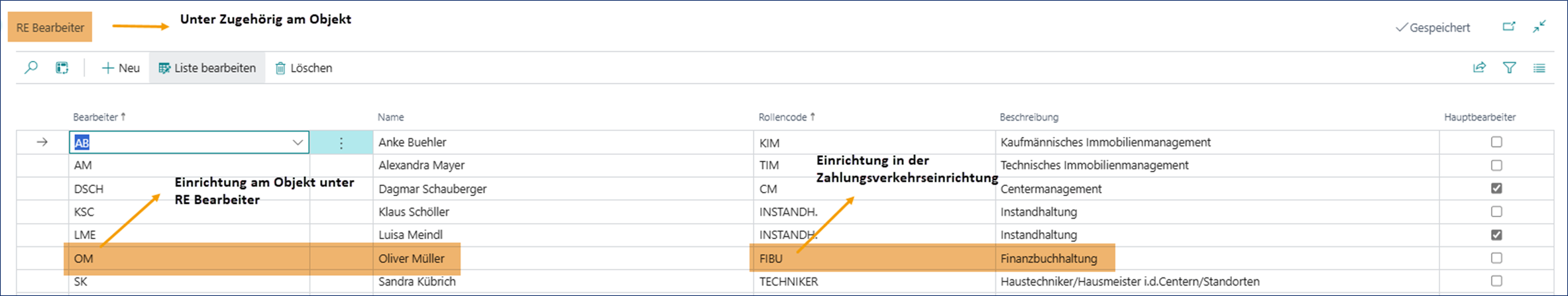Expand the Bearbeiter dropdown on AB row

(x=298, y=142)
